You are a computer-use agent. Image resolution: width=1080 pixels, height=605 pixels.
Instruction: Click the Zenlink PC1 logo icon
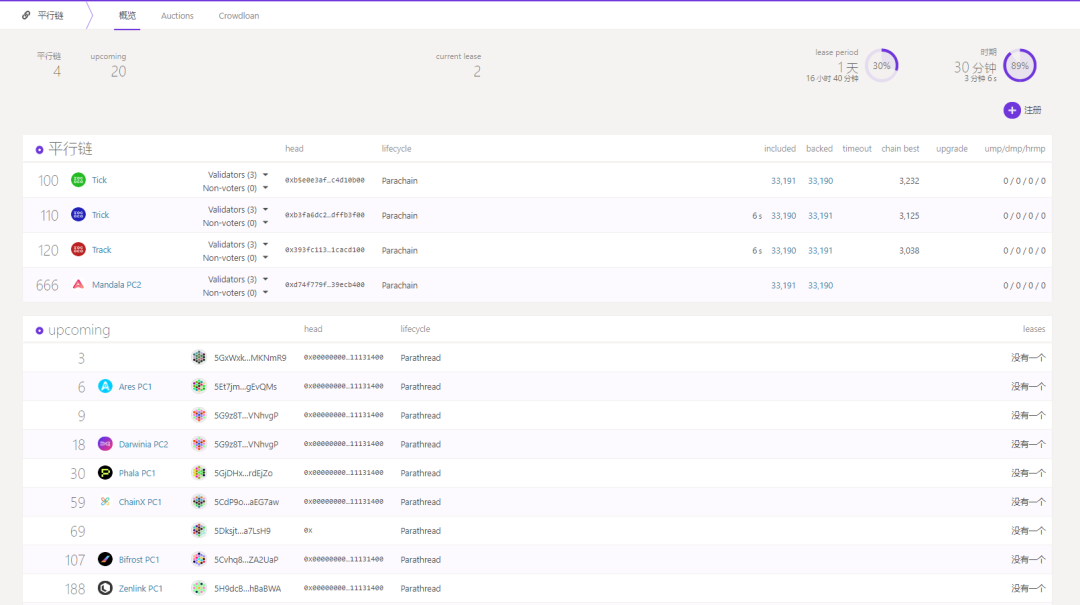[105, 588]
